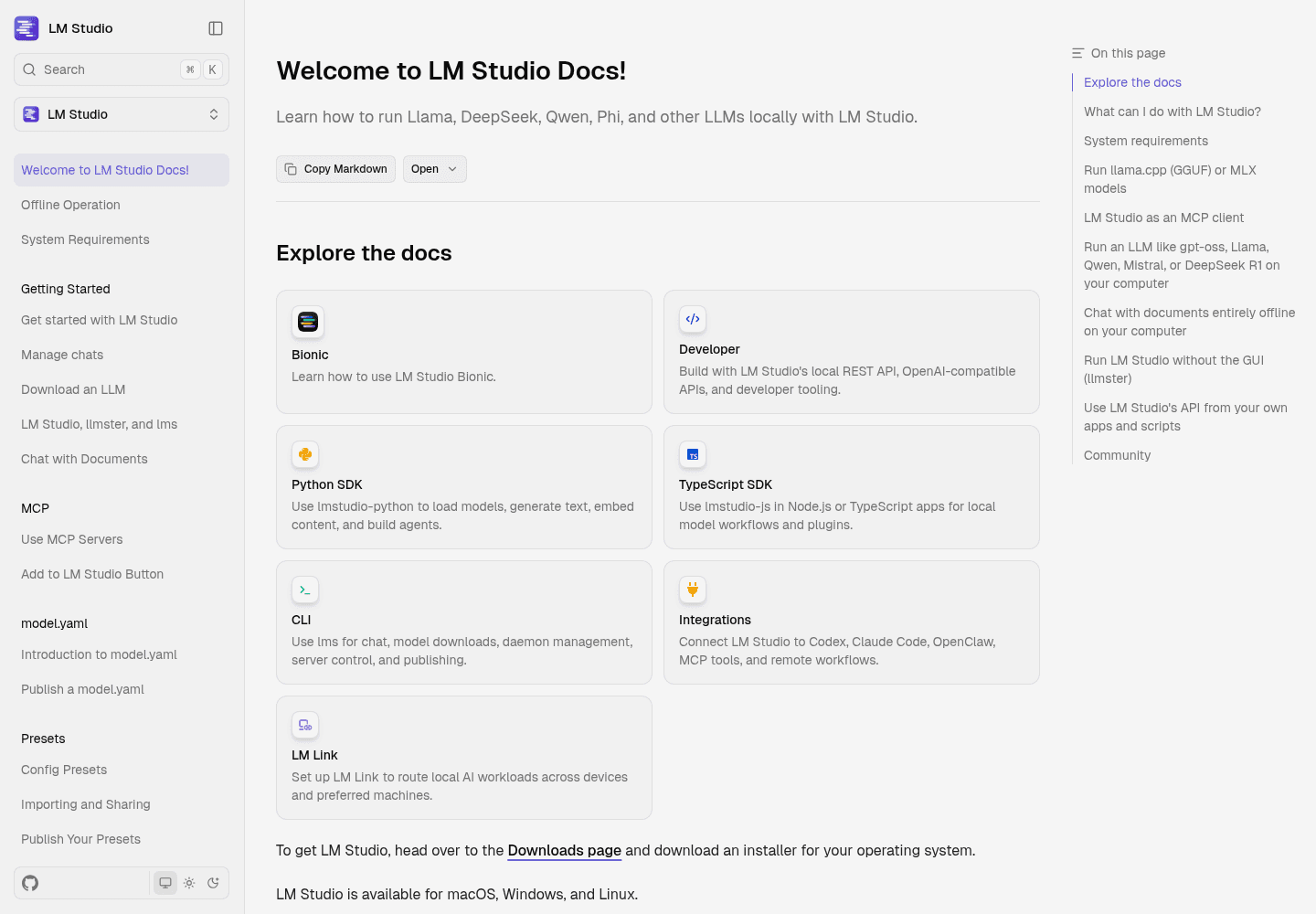The width and height of the screenshot is (1316, 914).
Task: Open the Developer docs card title
Action: pos(709,349)
